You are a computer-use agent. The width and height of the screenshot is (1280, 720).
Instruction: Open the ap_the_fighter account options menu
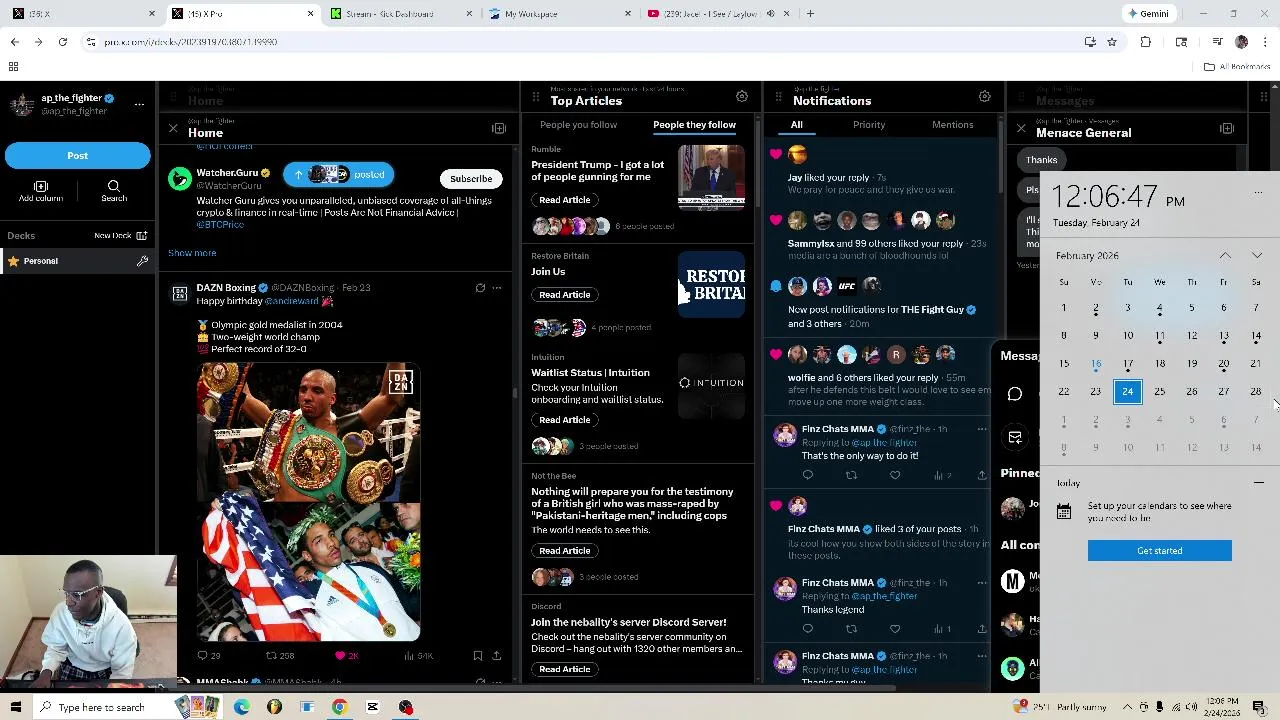point(139,104)
